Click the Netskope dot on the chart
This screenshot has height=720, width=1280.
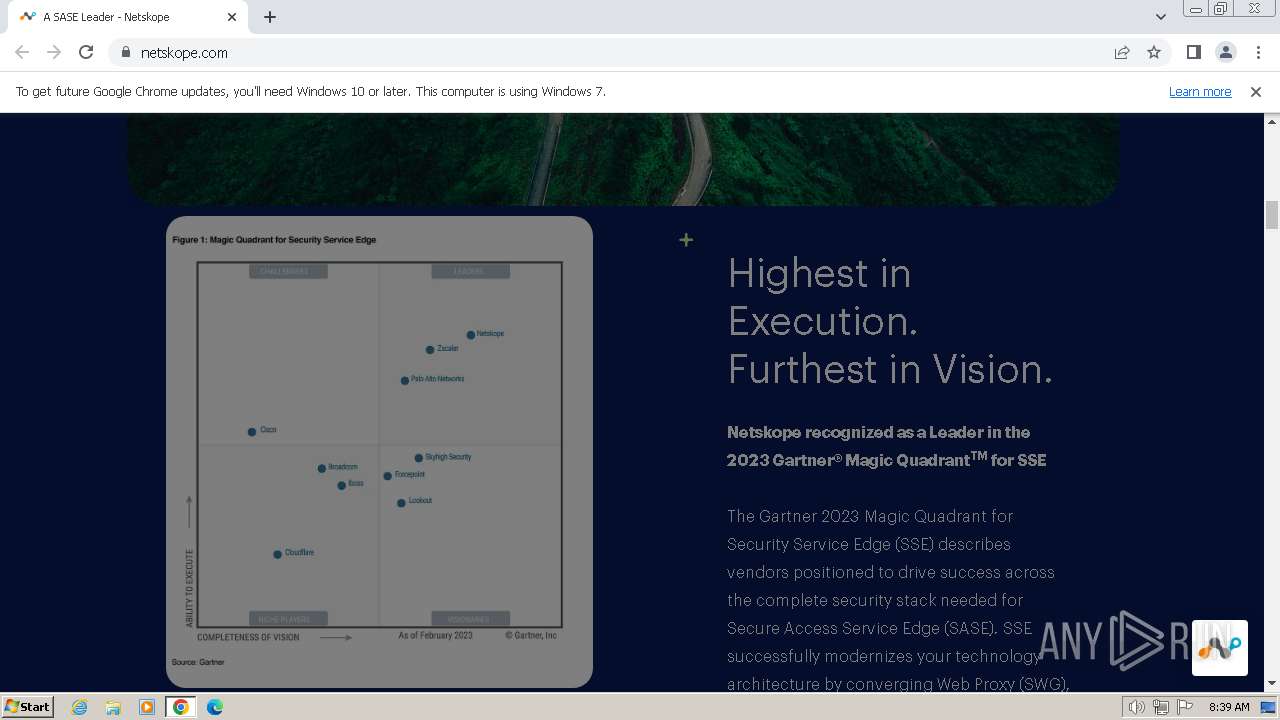pos(471,335)
